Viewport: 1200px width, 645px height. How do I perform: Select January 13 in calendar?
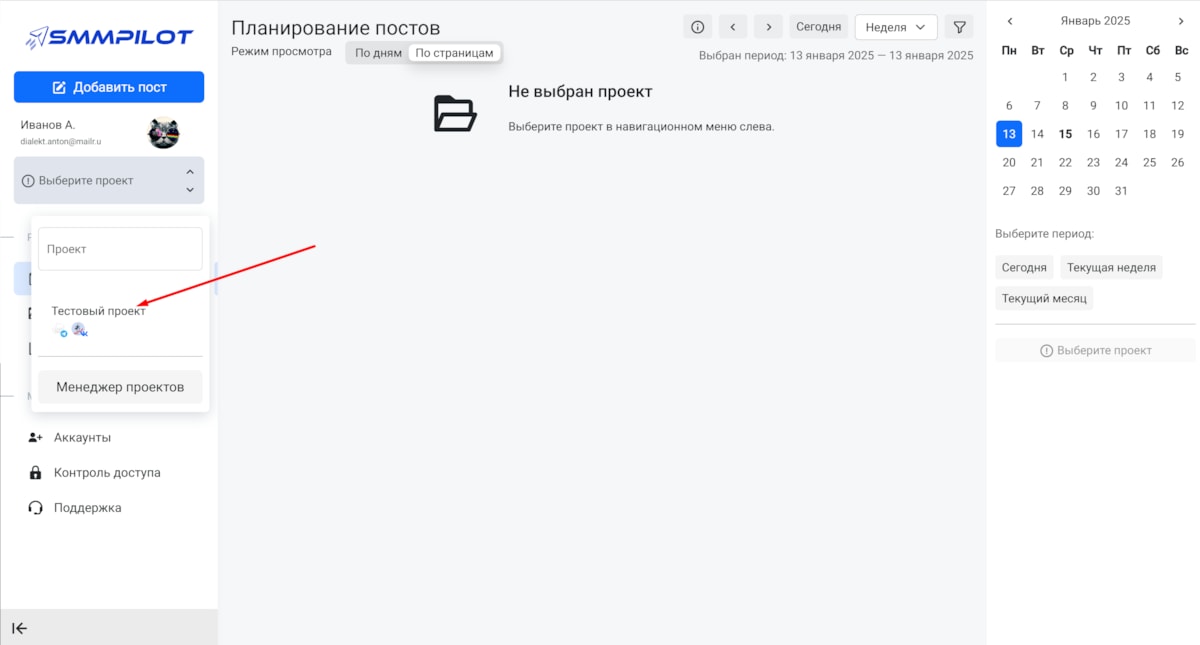[1009, 134]
